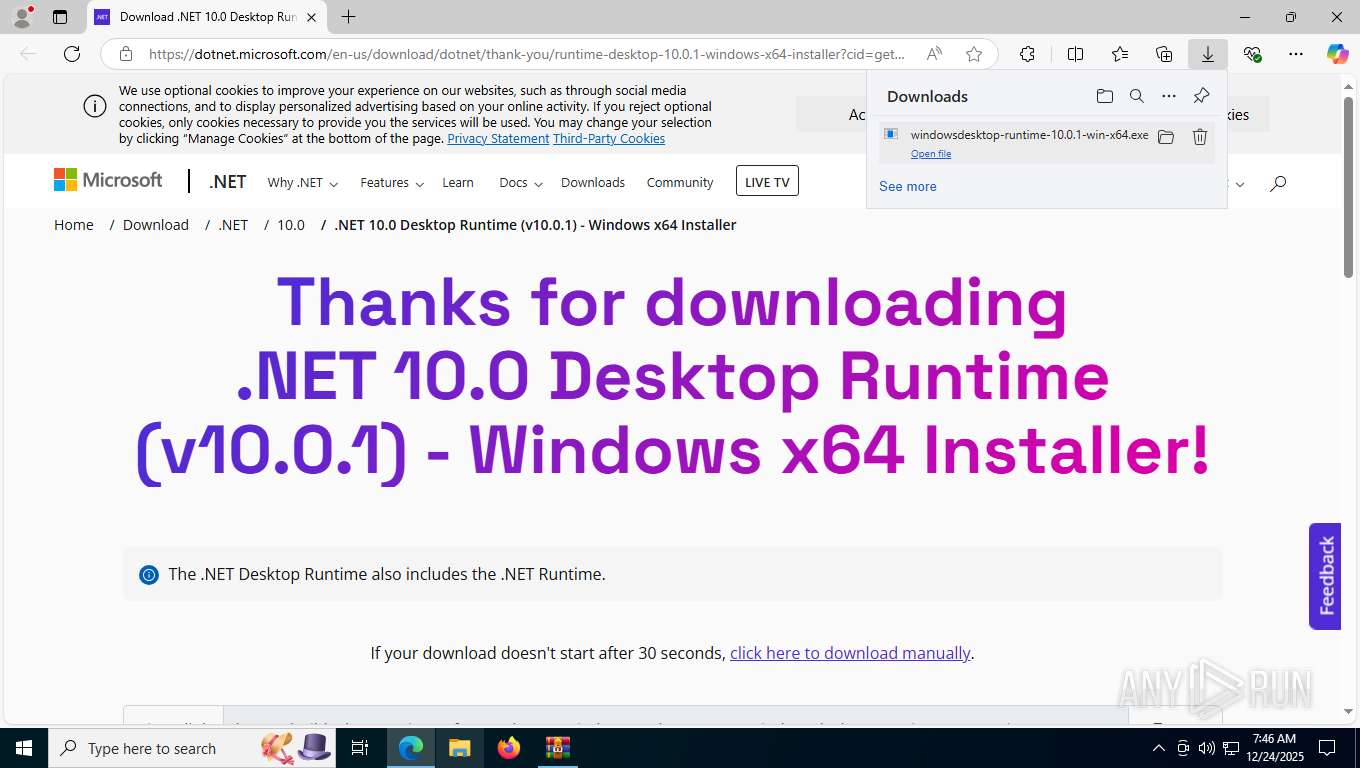Screen dimensions: 1360x768
Task: Open site search magnifier icon
Action: [x=1278, y=183]
